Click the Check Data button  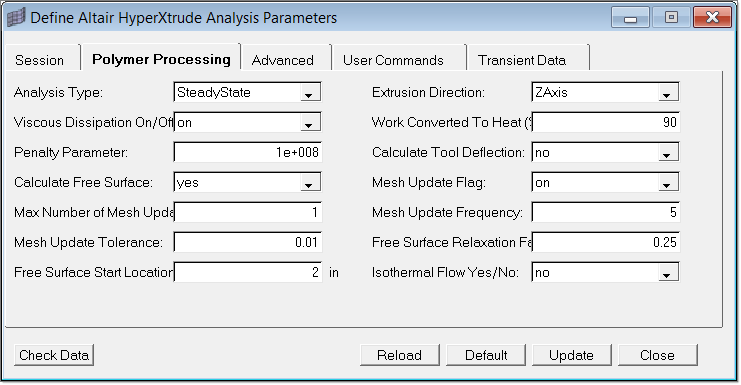point(54,355)
